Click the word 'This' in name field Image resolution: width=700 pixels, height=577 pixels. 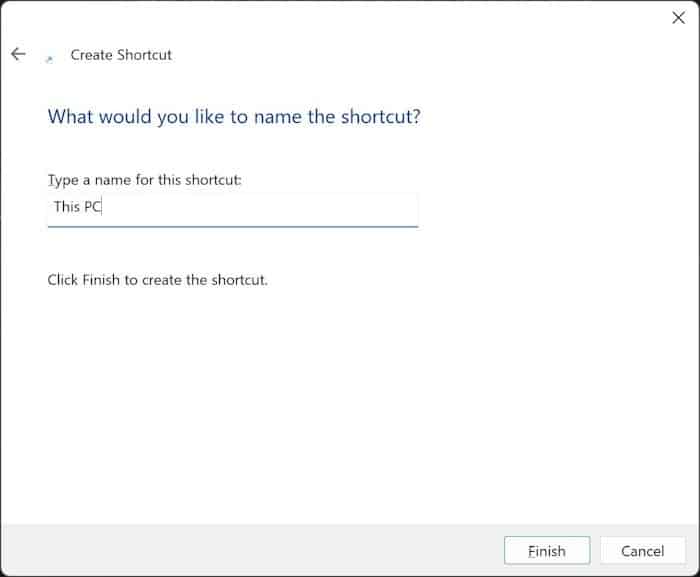pyautogui.click(x=66, y=207)
